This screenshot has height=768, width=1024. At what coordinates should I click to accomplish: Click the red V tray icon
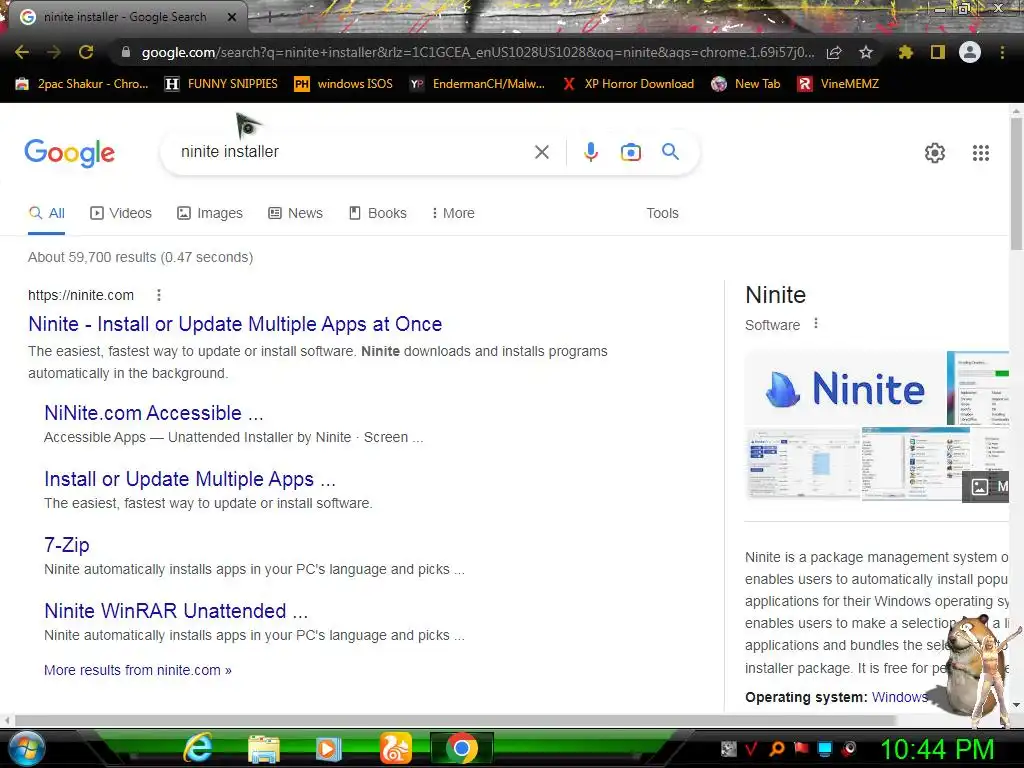coord(752,748)
